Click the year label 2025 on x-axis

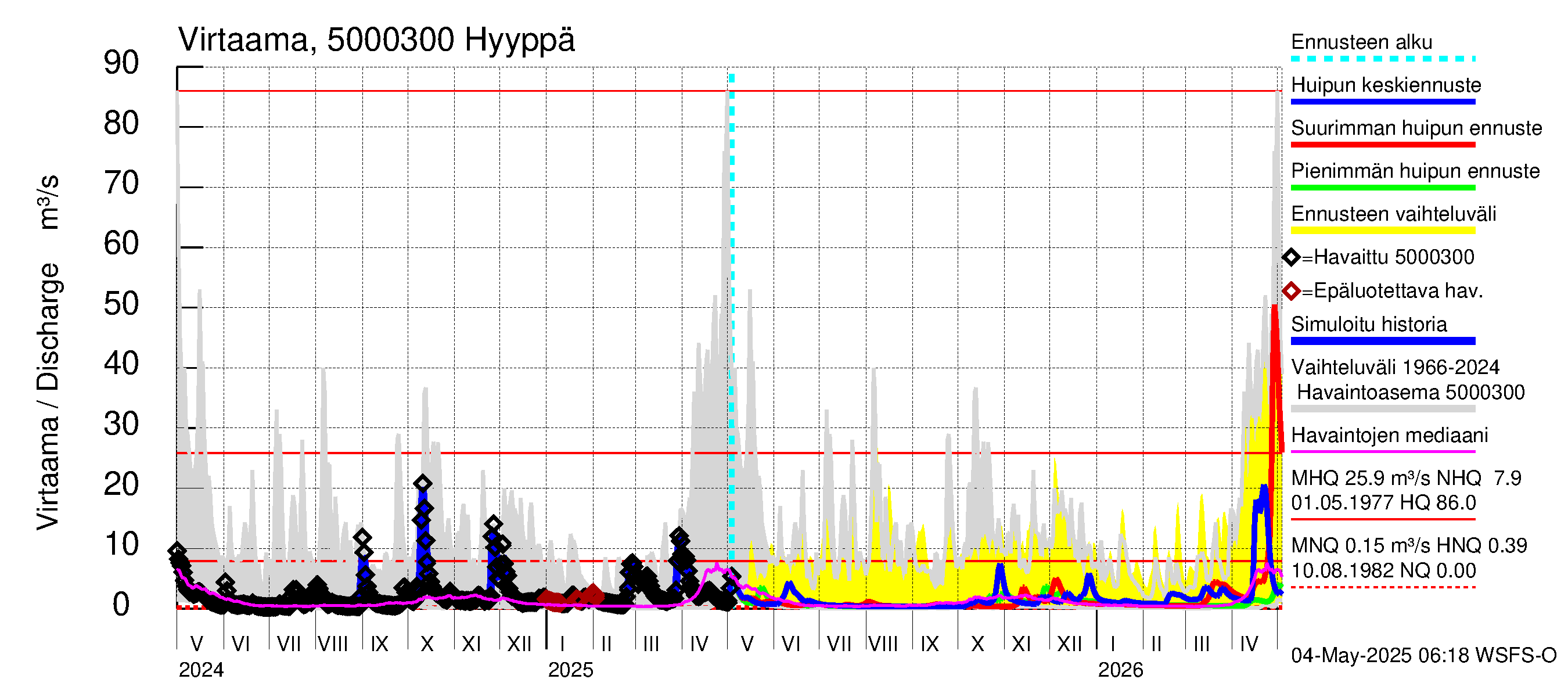tap(570, 670)
